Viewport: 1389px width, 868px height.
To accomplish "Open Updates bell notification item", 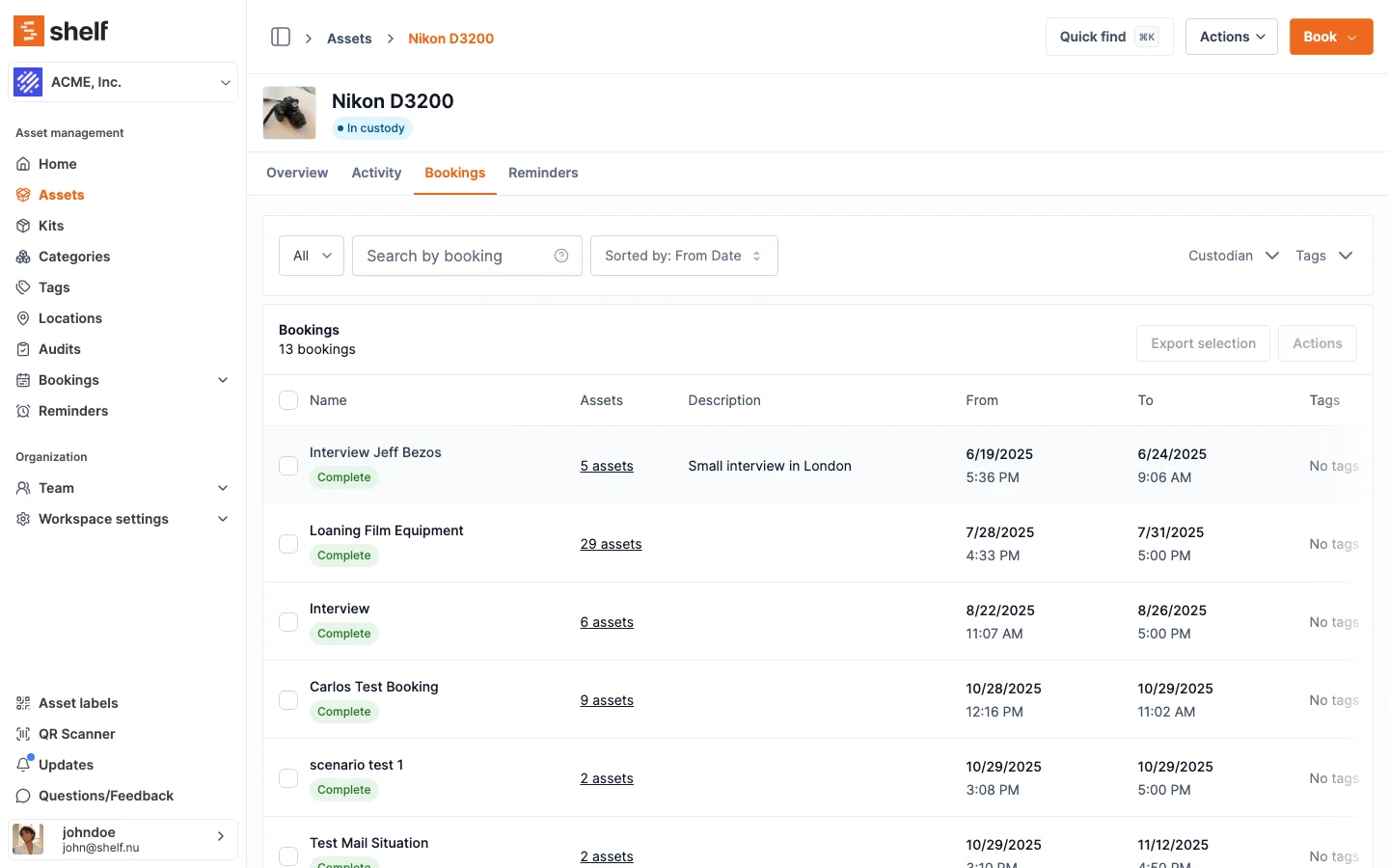I will [66, 765].
